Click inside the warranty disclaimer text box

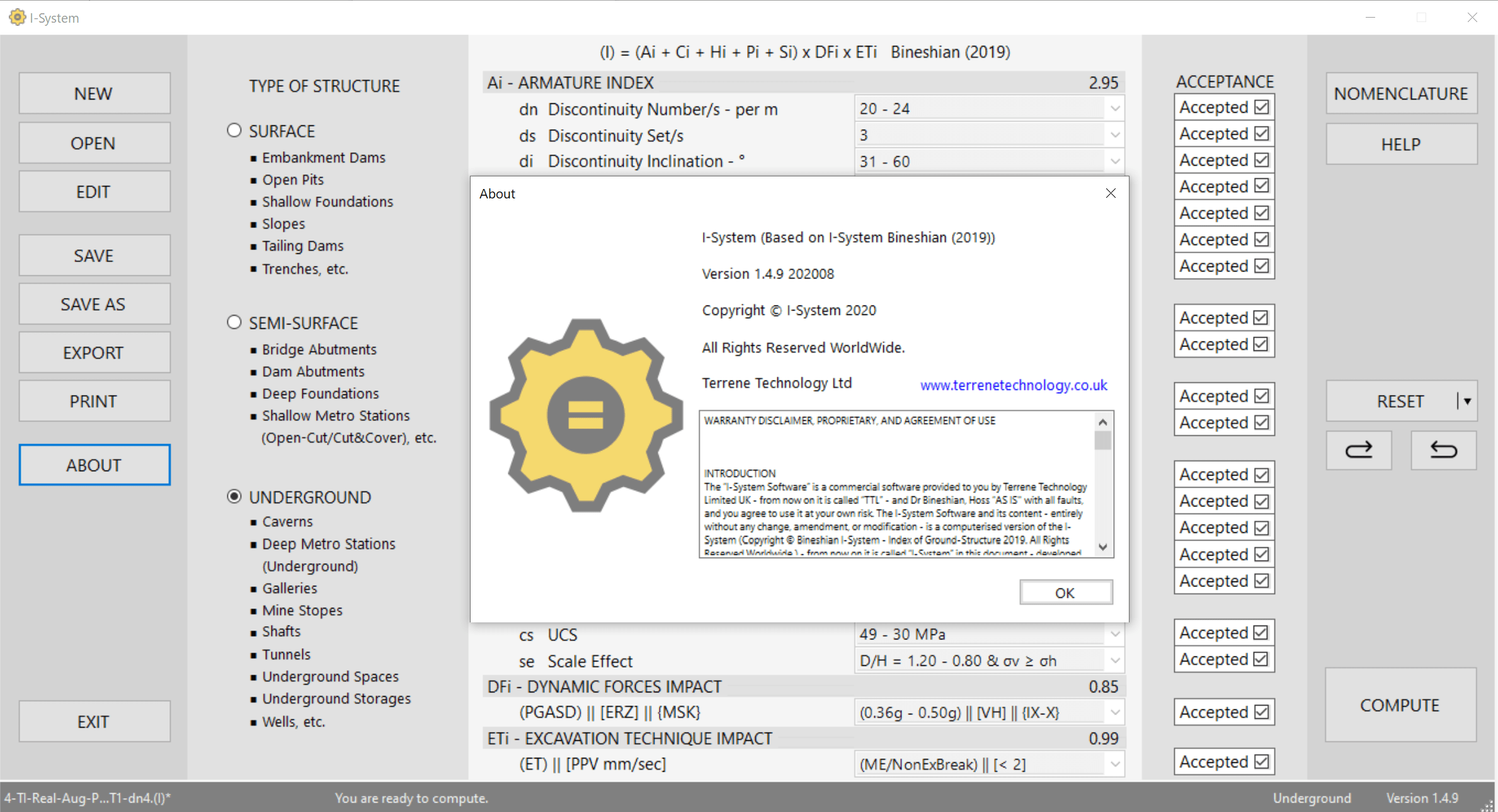tap(897, 484)
